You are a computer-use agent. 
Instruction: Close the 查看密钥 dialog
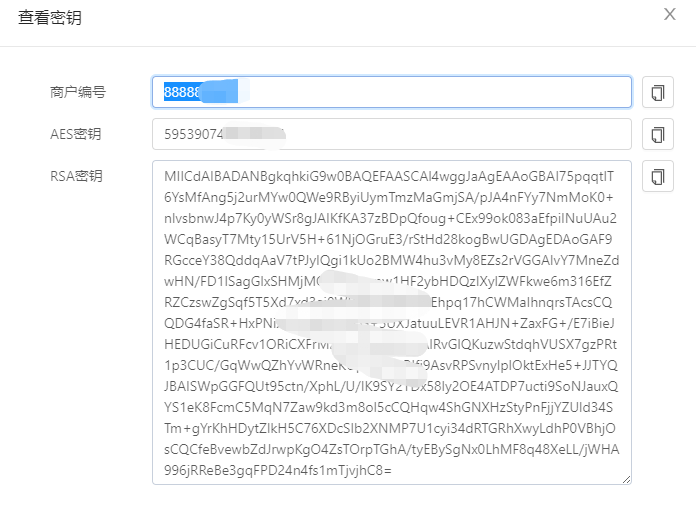point(669,14)
